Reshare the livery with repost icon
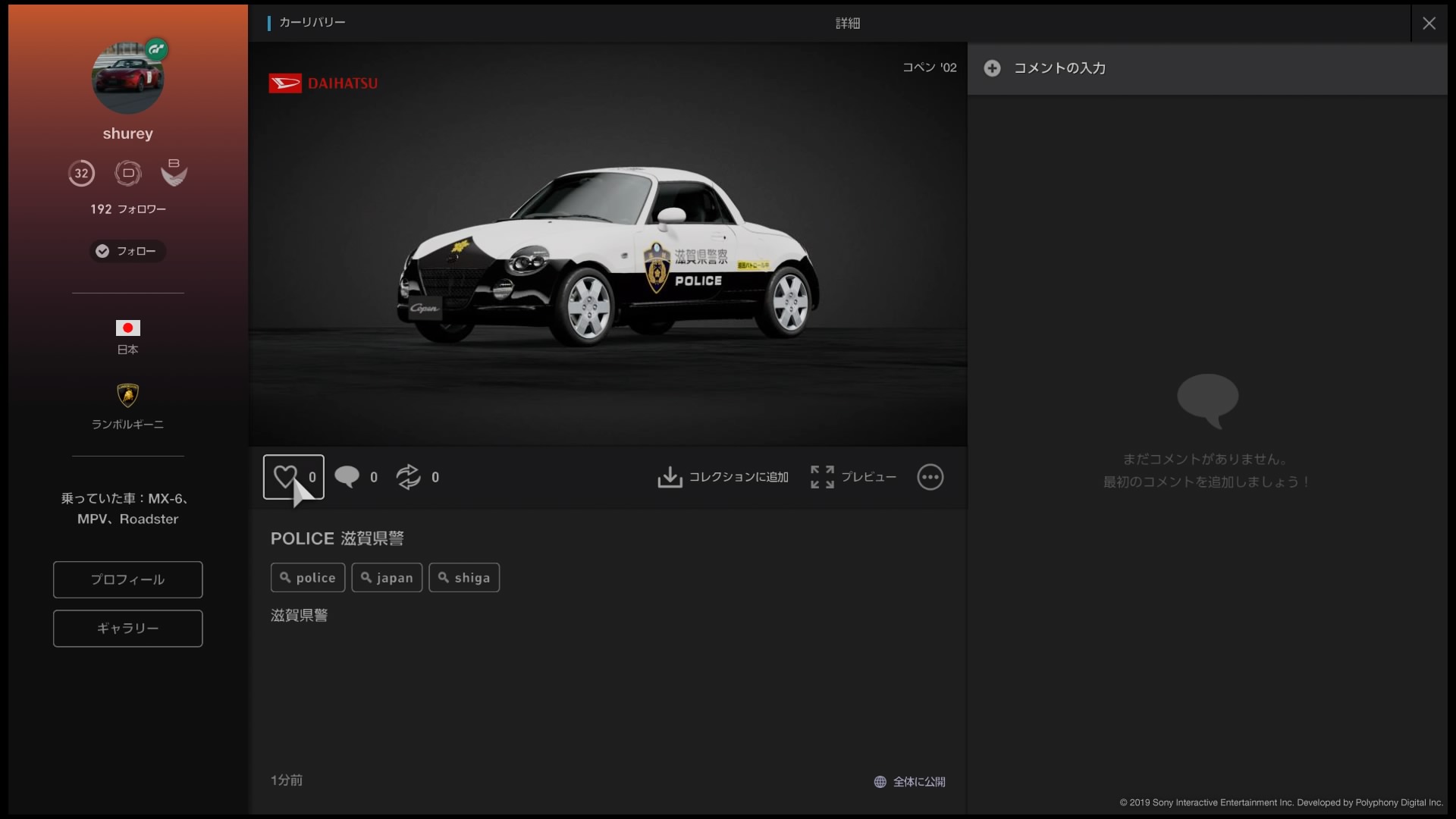 [x=408, y=476]
